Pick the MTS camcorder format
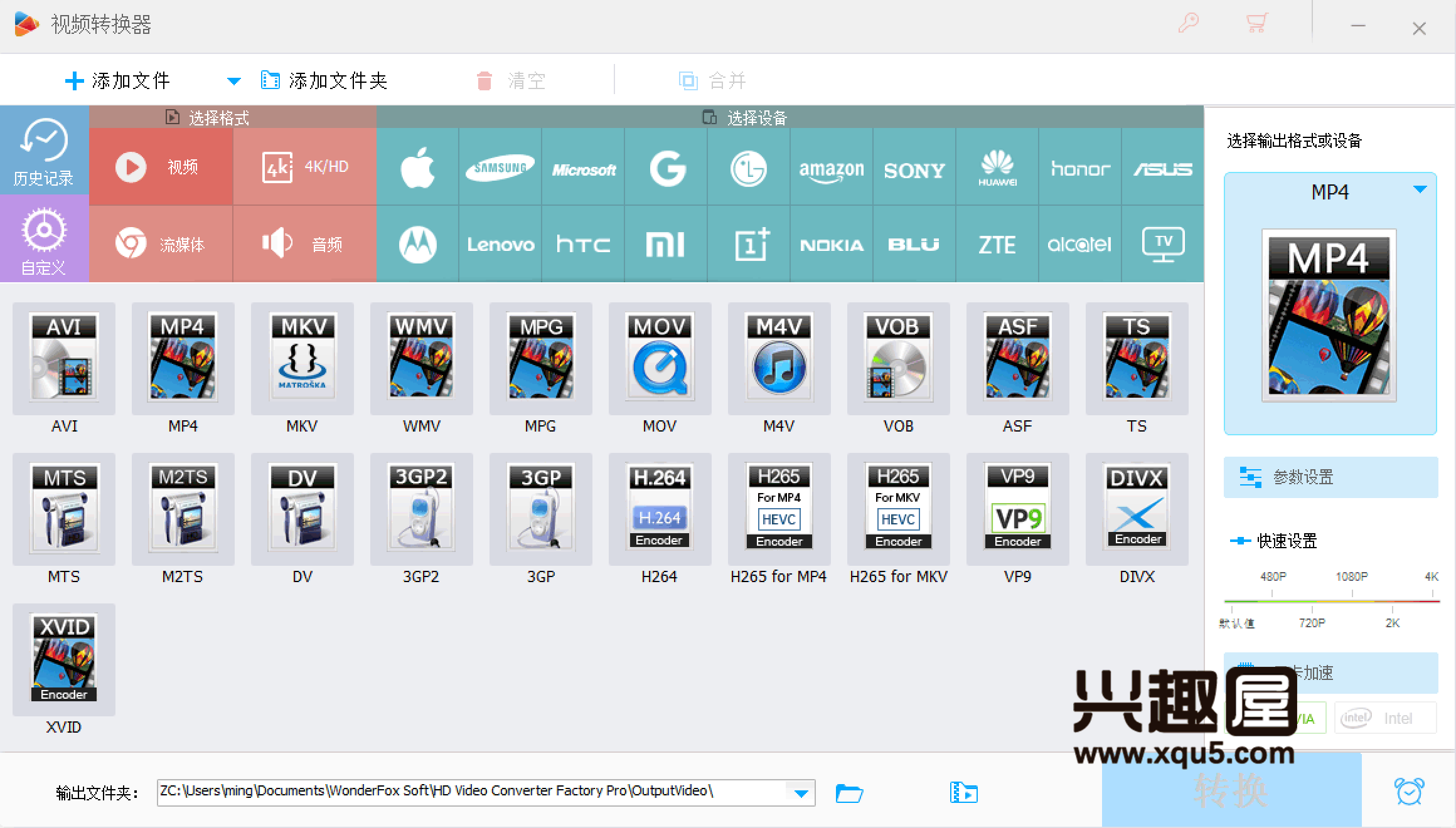The height and width of the screenshot is (828, 1456). click(x=64, y=509)
